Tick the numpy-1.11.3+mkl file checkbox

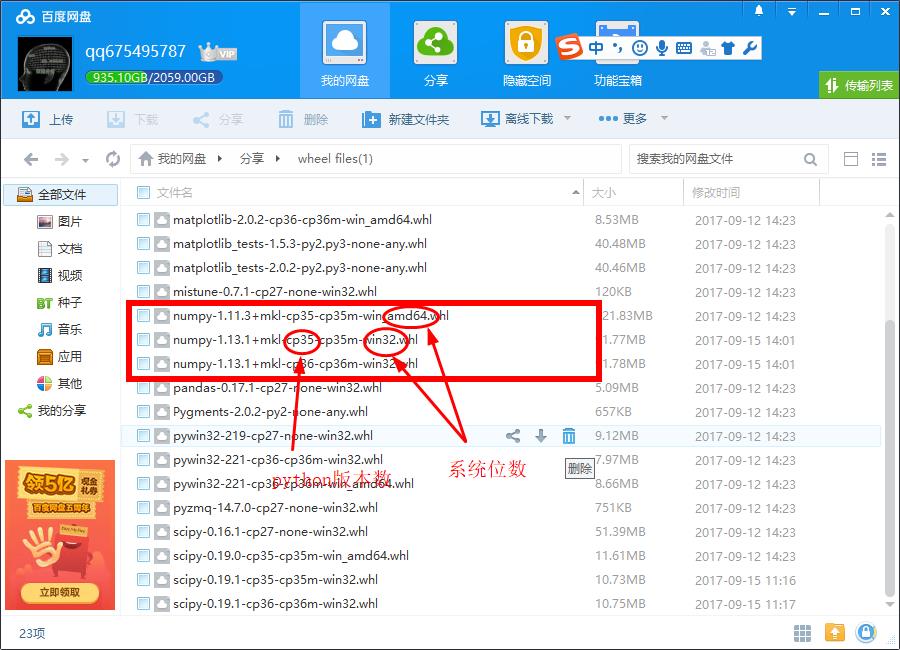[143, 315]
